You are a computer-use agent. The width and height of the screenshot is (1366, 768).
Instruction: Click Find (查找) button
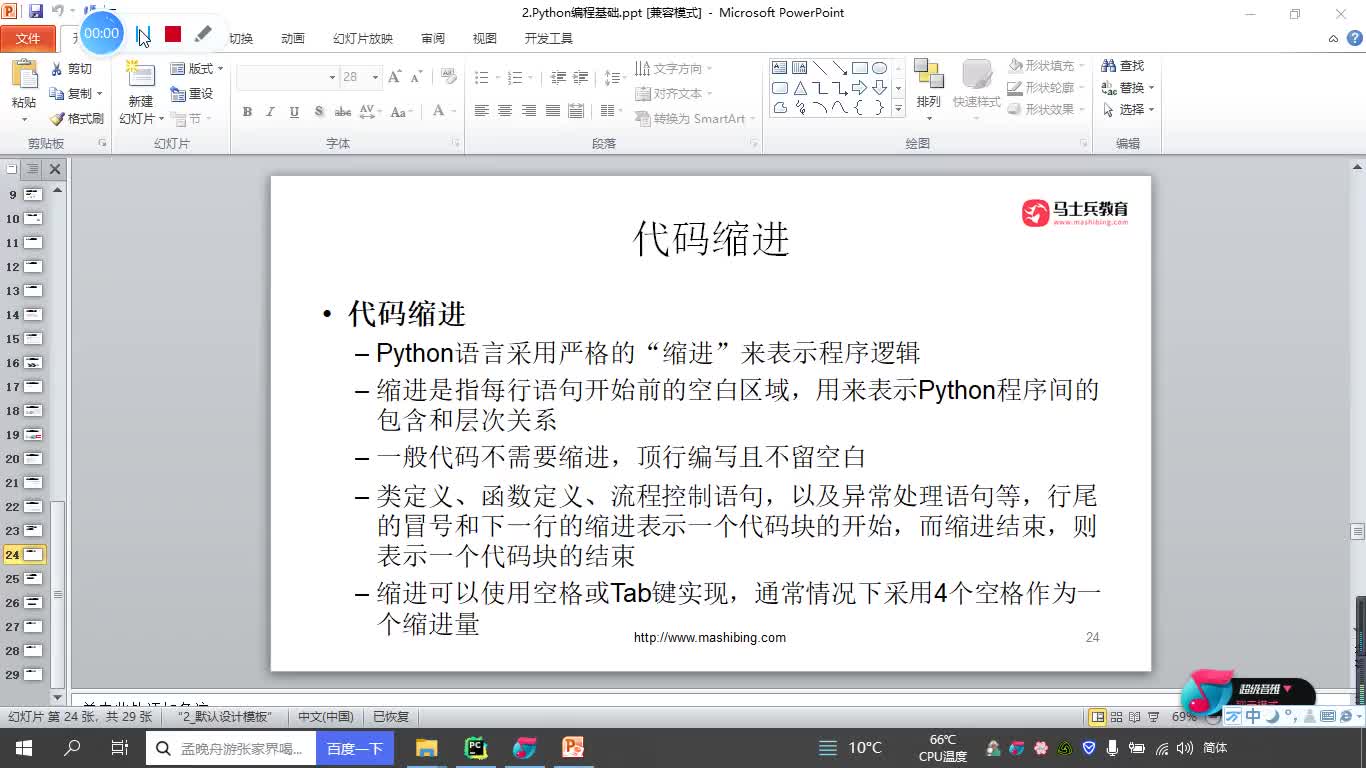point(1123,66)
